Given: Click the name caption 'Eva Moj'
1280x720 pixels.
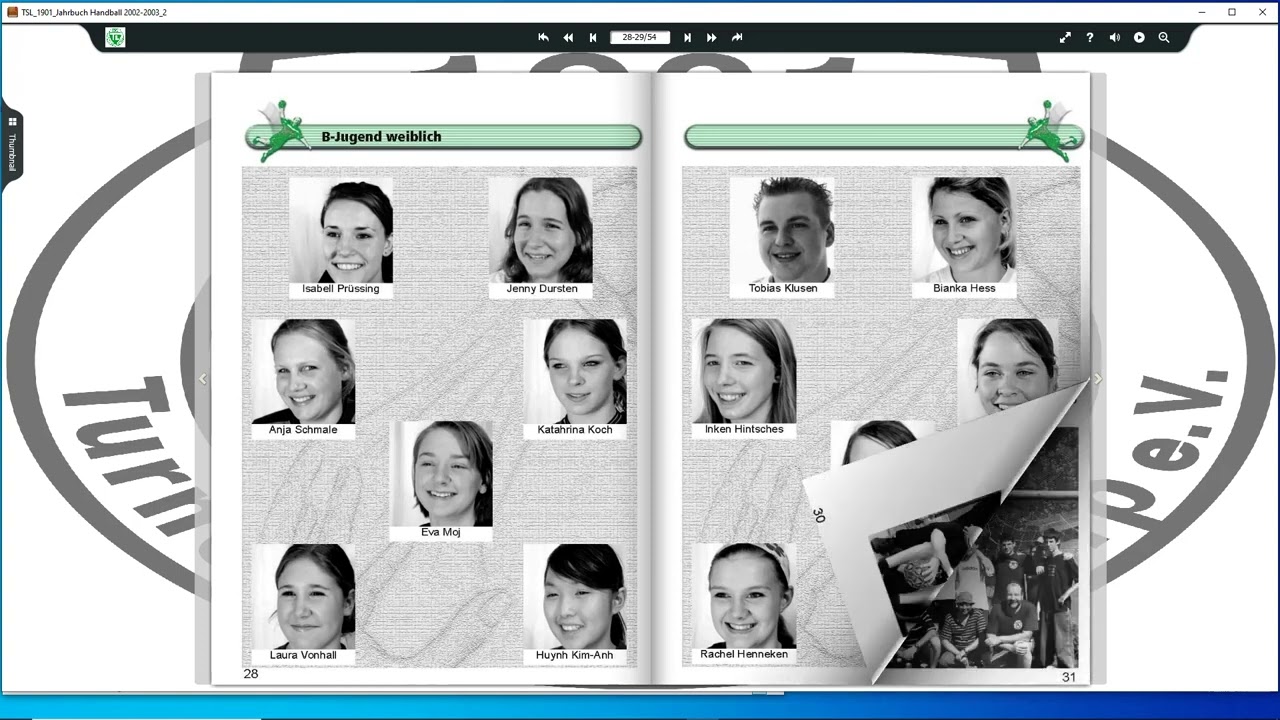Looking at the screenshot, I should point(441,532).
